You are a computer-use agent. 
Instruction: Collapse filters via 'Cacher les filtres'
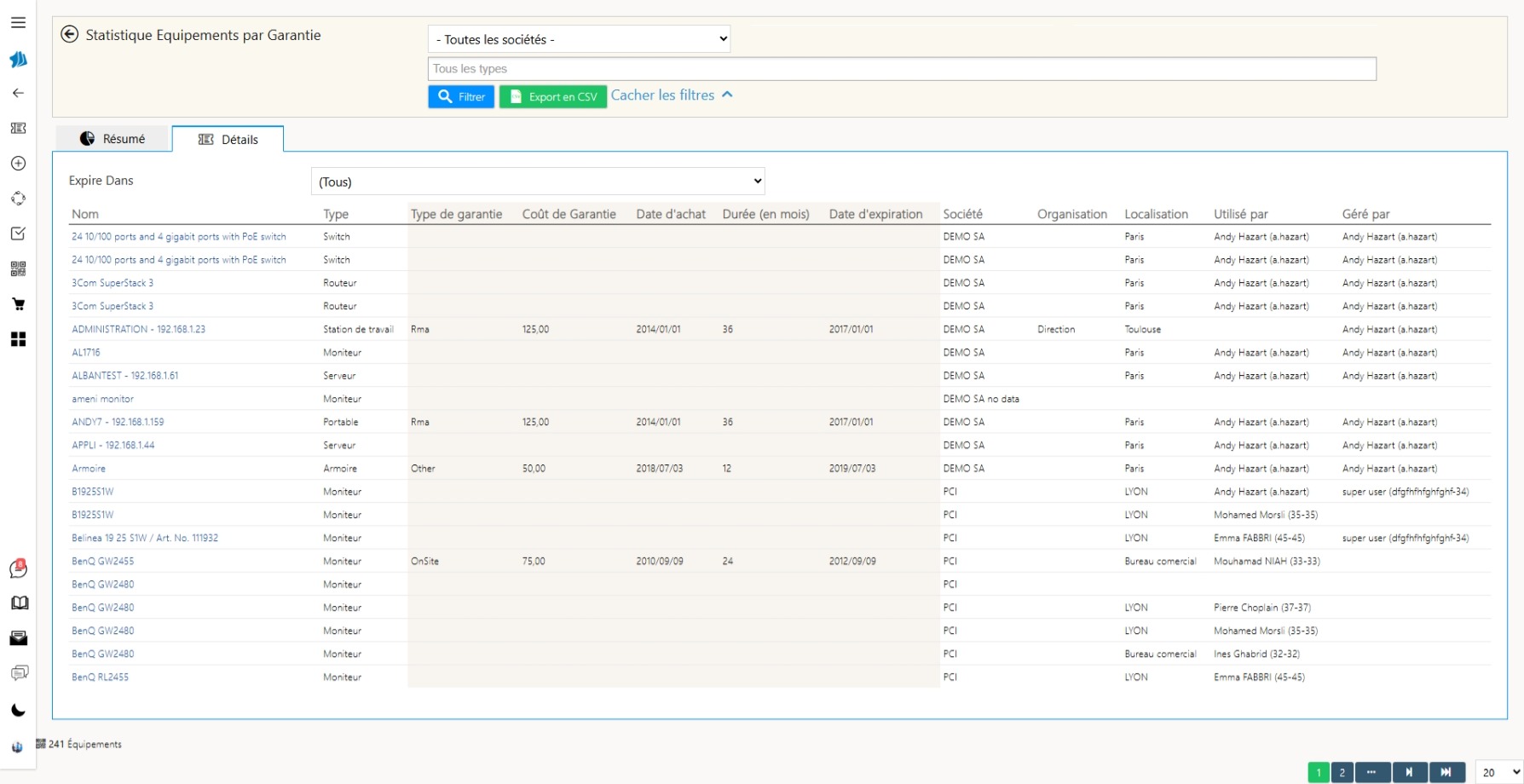[x=671, y=95]
